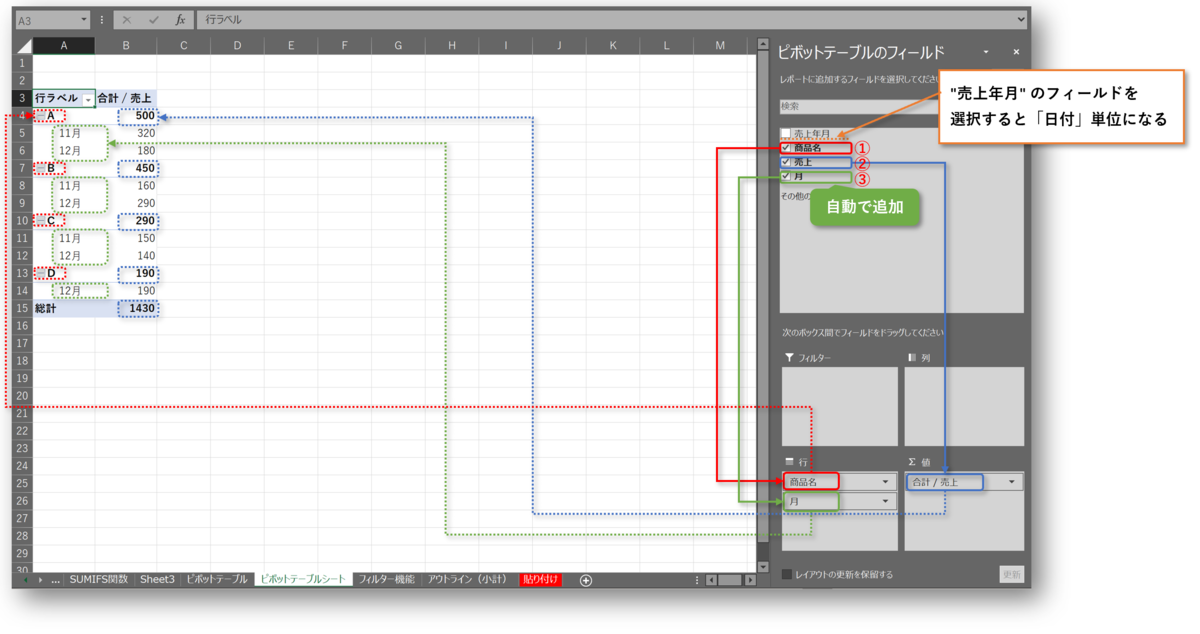
Task: Click the Σ icon next to 値 label
Action: (x=912, y=461)
